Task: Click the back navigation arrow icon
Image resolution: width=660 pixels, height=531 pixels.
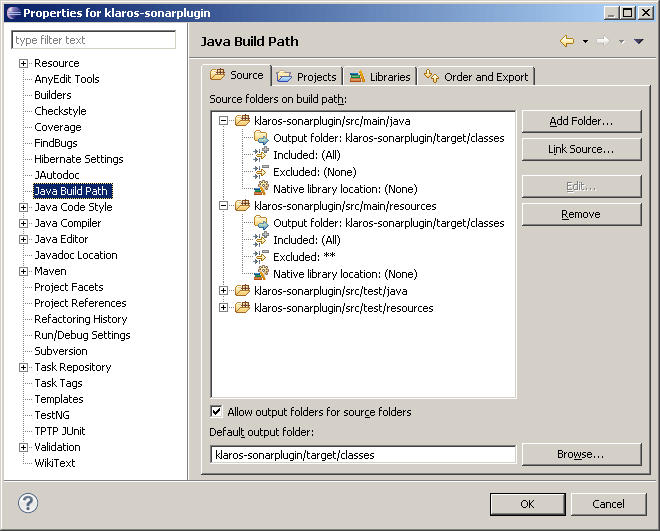Action: click(x=567, y=41)
